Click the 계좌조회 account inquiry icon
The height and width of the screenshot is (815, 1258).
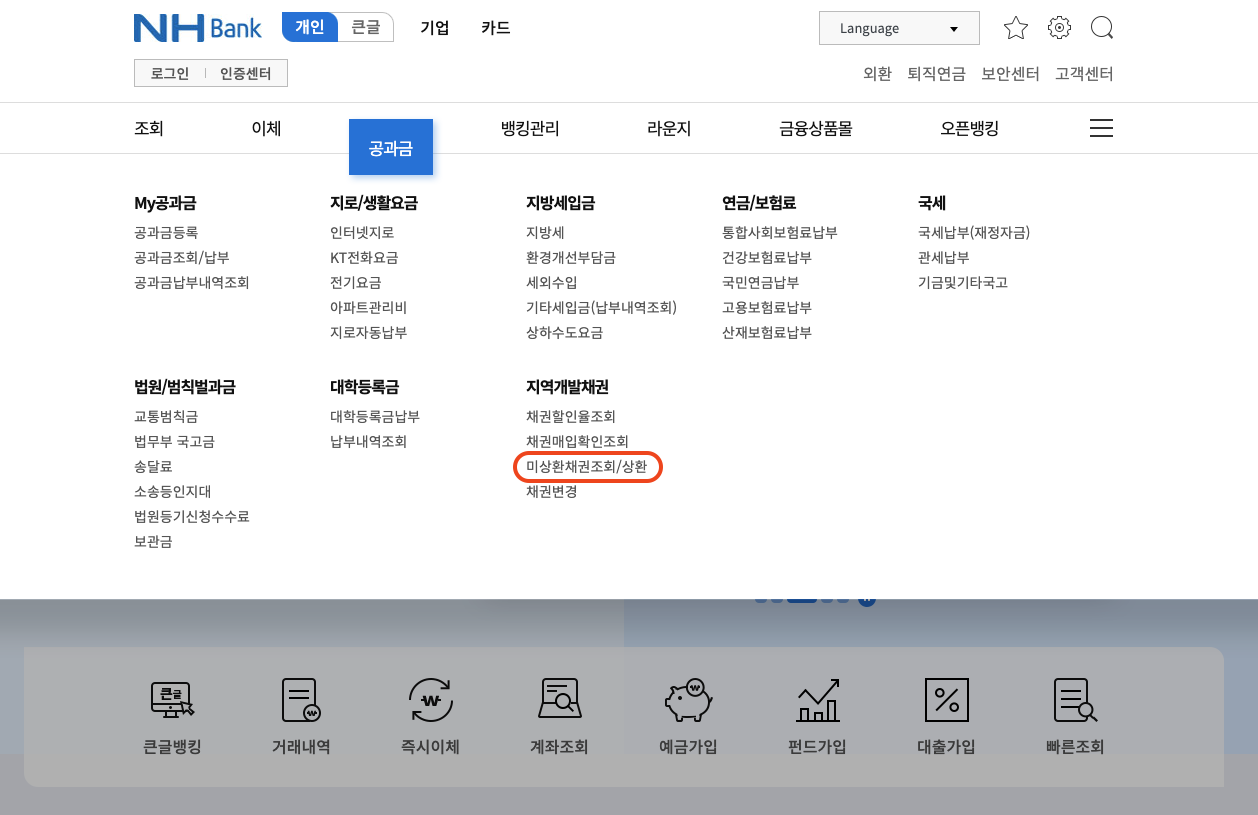tap(558, 714)
